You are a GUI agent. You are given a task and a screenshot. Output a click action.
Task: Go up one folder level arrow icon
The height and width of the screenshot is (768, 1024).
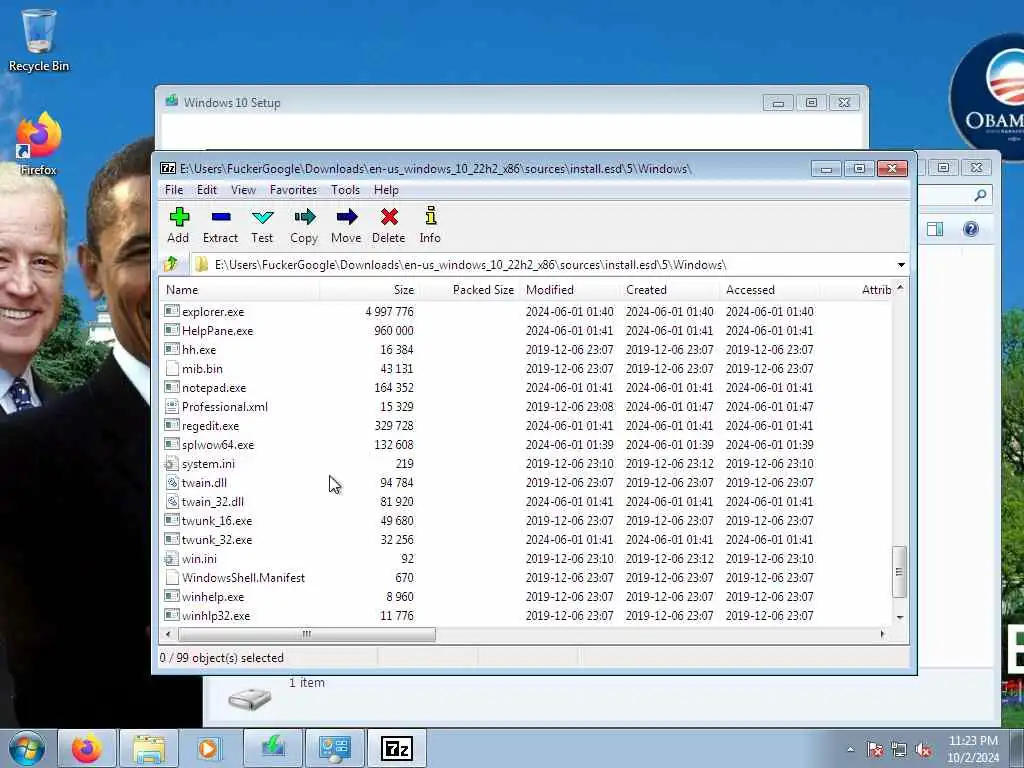point(171,264)
